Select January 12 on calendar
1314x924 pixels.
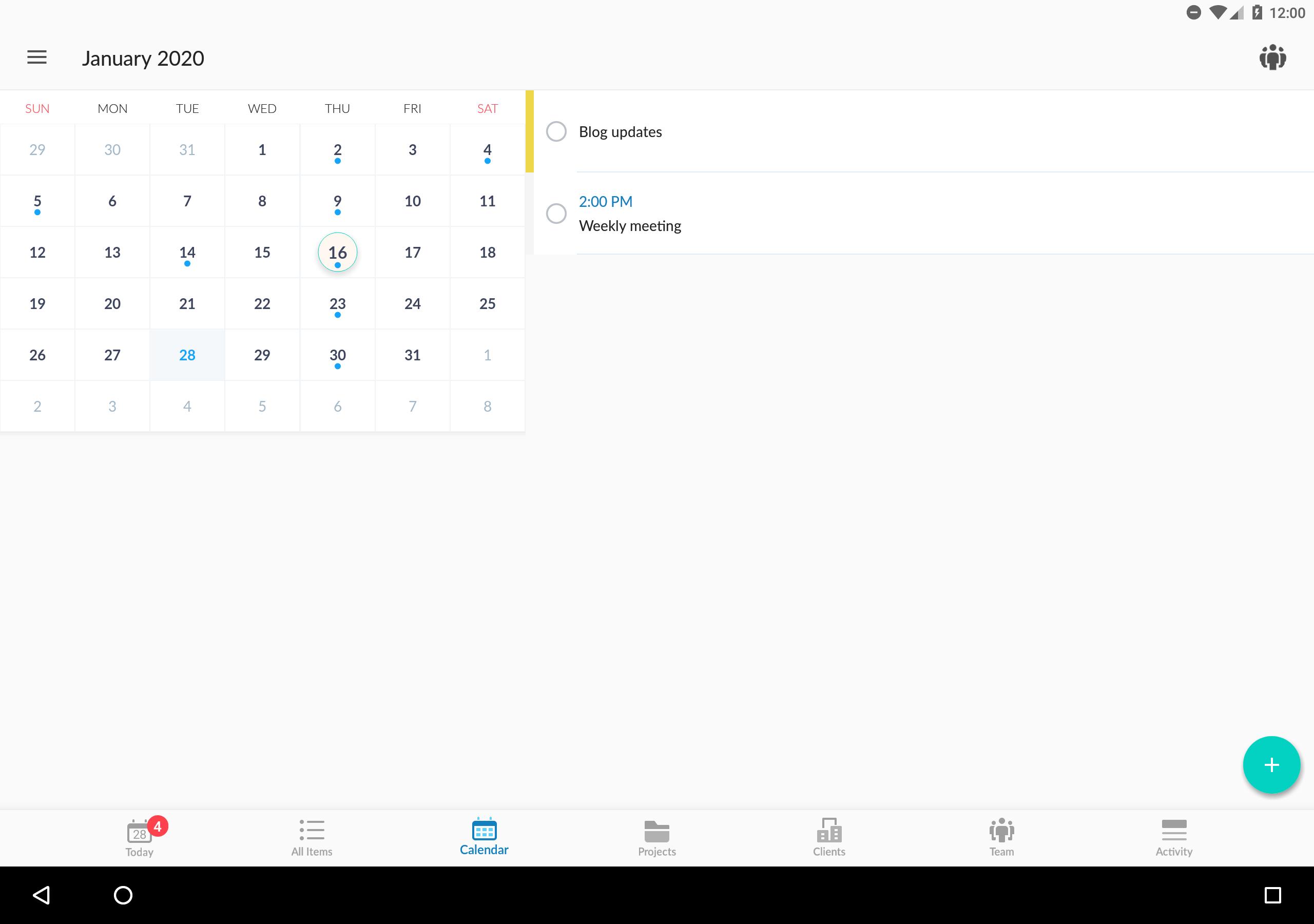pyautogui.click(x=37, y=253)
